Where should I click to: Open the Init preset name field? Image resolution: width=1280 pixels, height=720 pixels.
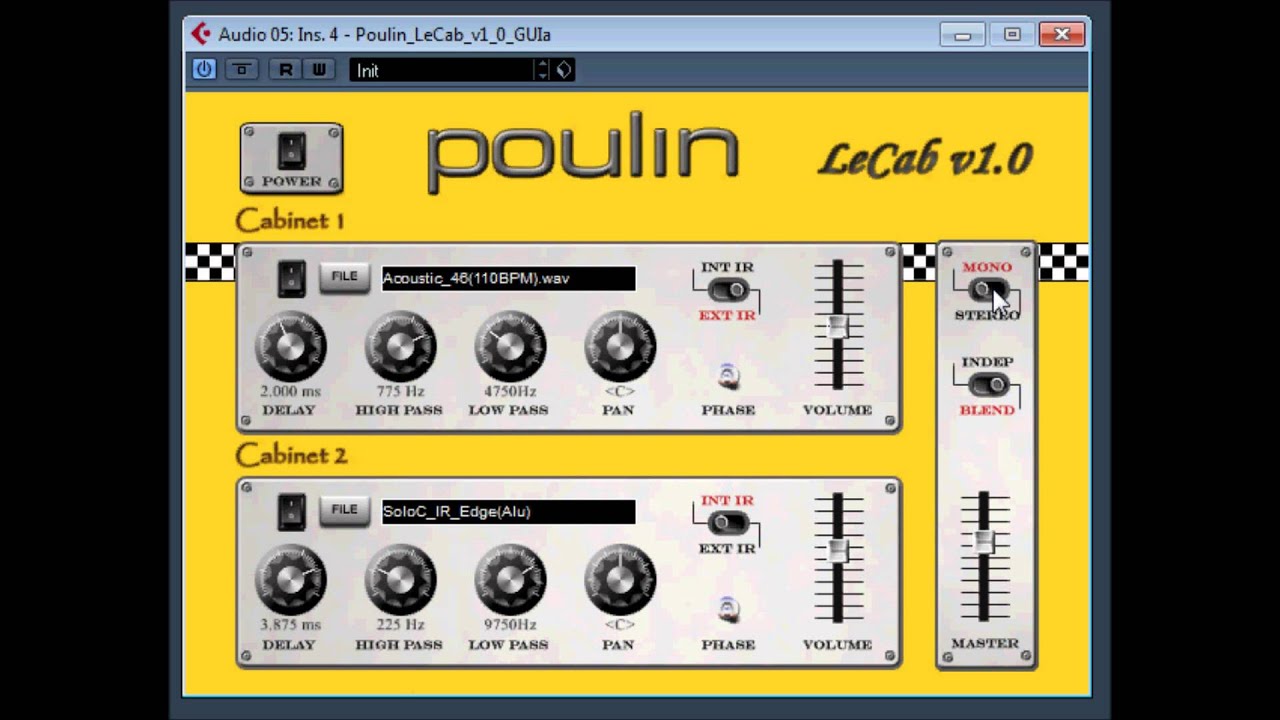pos(443,70)
